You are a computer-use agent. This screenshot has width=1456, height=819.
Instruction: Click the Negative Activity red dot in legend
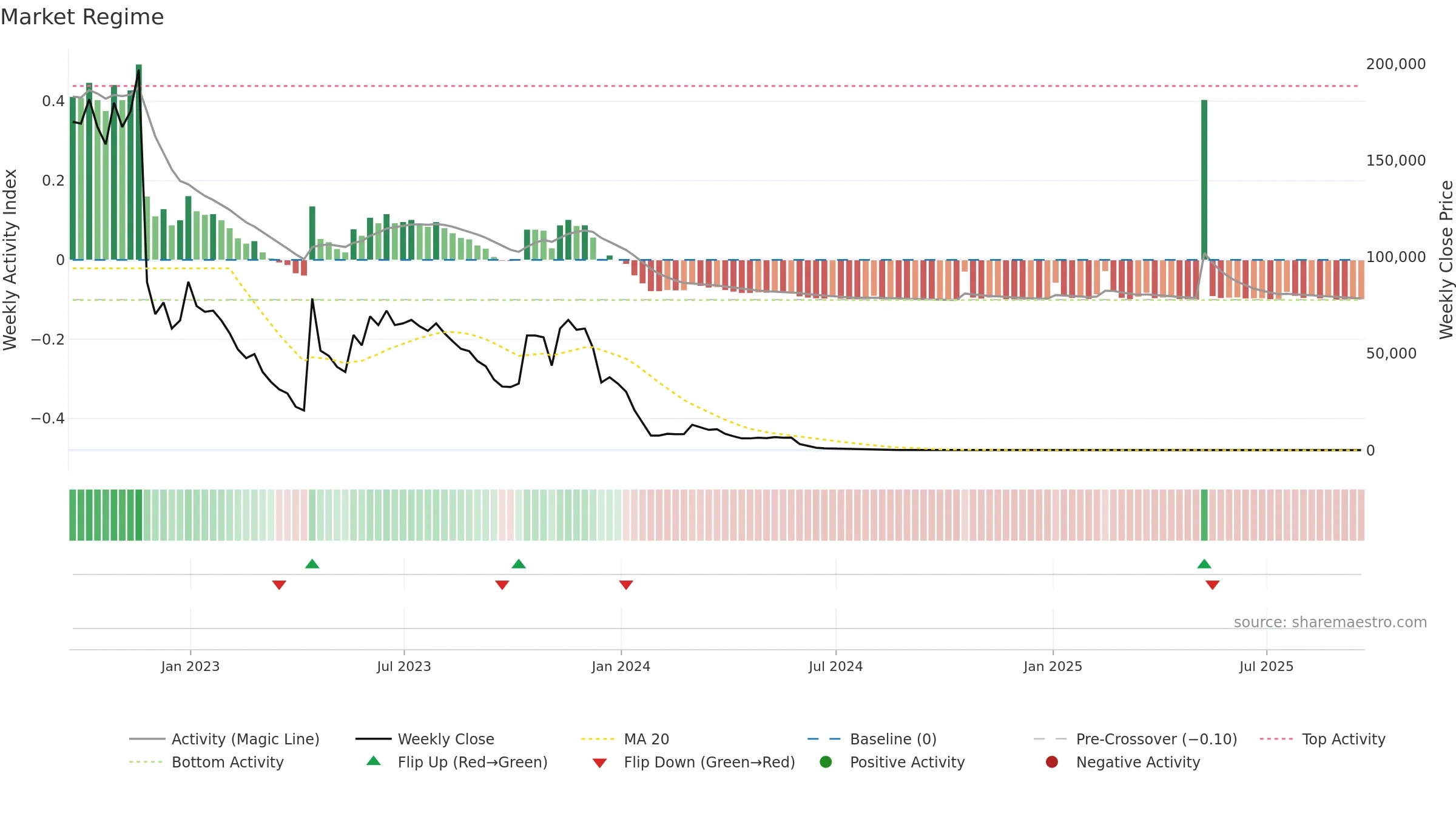pyautogui.click(x=1052, y=762)
